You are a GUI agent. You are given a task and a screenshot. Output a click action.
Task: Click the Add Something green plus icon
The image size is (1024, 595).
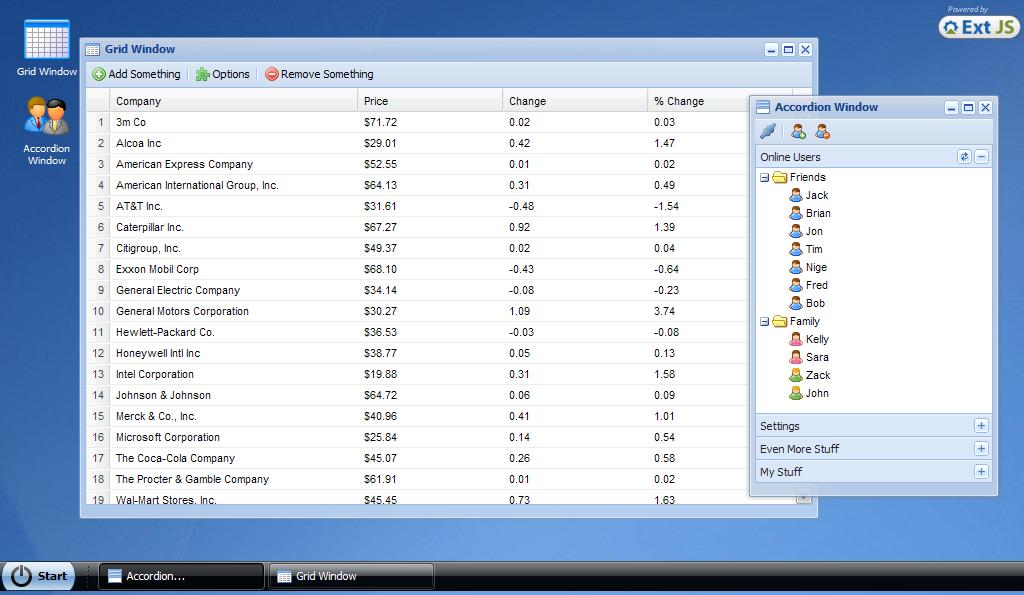click(97, 74)
